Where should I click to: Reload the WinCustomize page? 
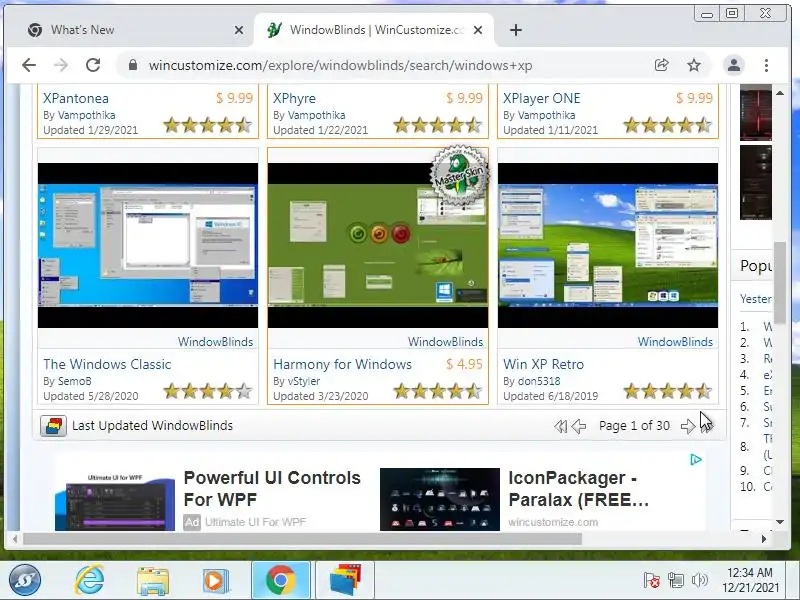93,65
